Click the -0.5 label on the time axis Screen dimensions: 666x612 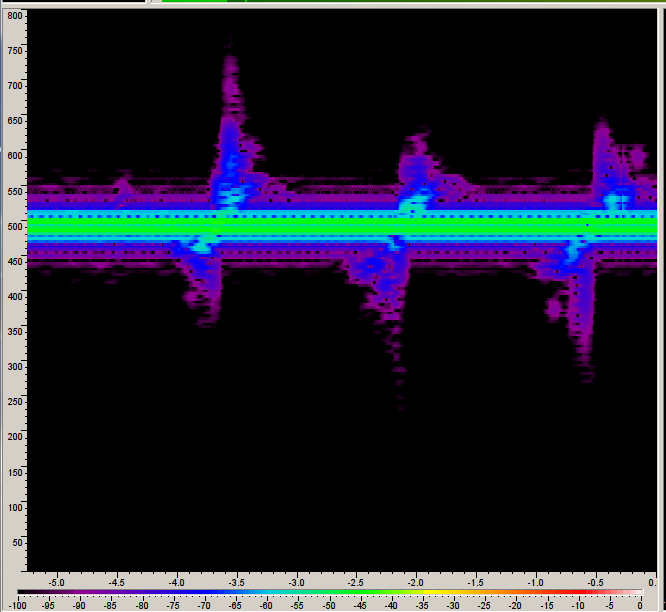pyautogui.click(x=595, y=583)
